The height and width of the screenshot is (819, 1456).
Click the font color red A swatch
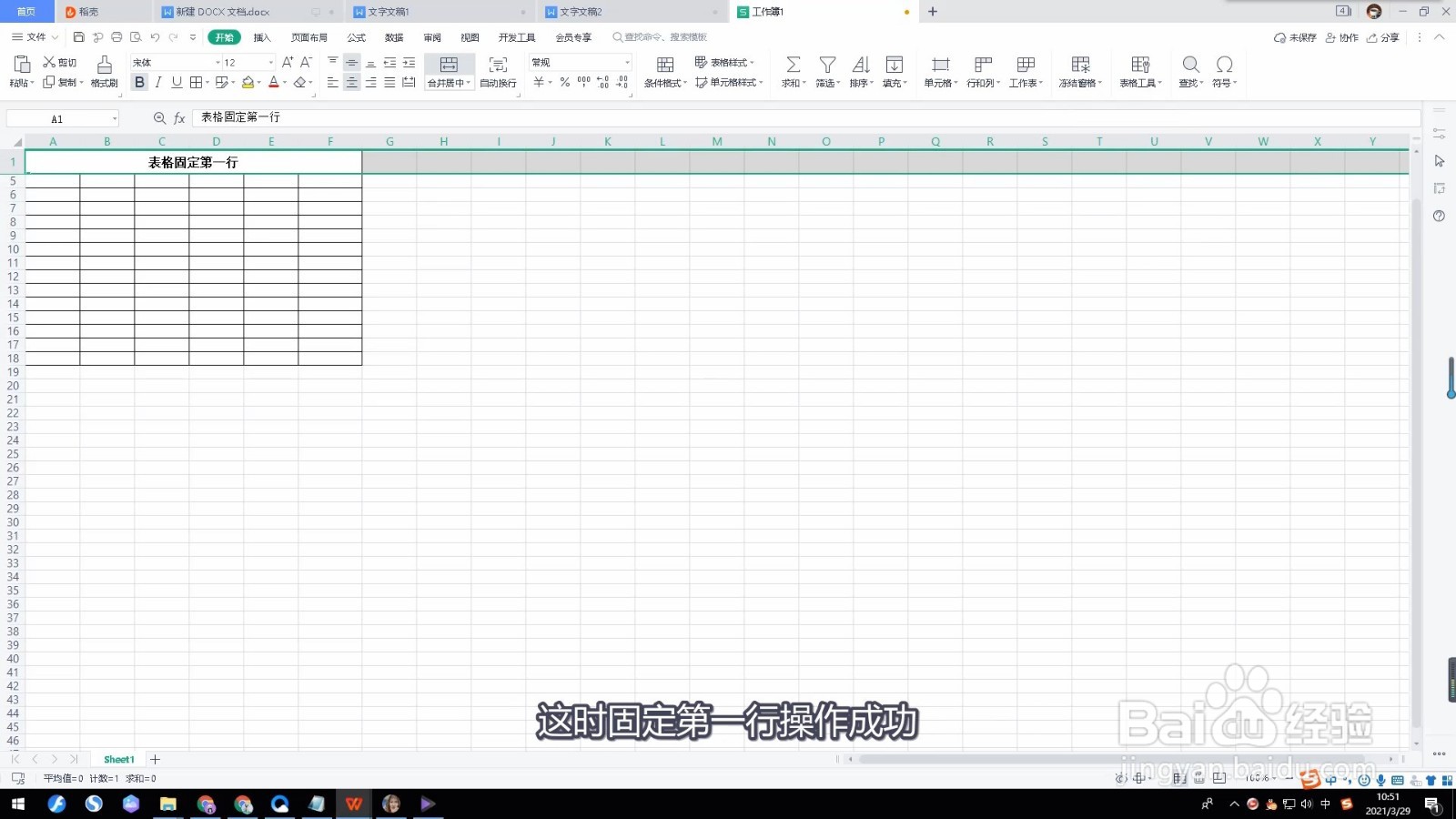273,83
